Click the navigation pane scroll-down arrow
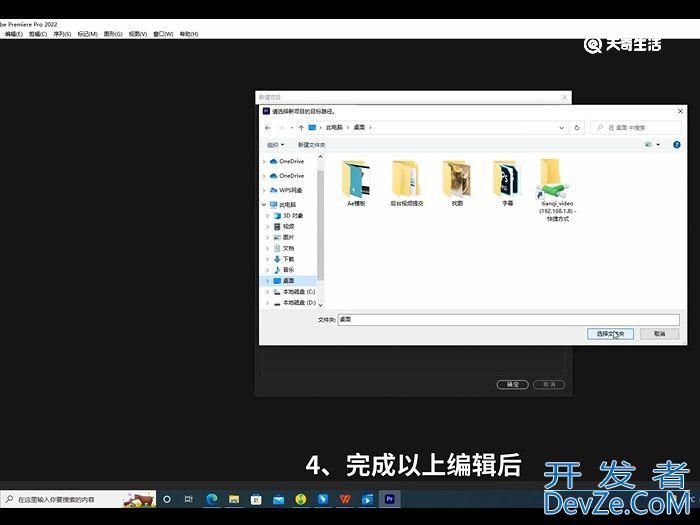The height and width of the screenshot is (525, 700). (320, 305)
